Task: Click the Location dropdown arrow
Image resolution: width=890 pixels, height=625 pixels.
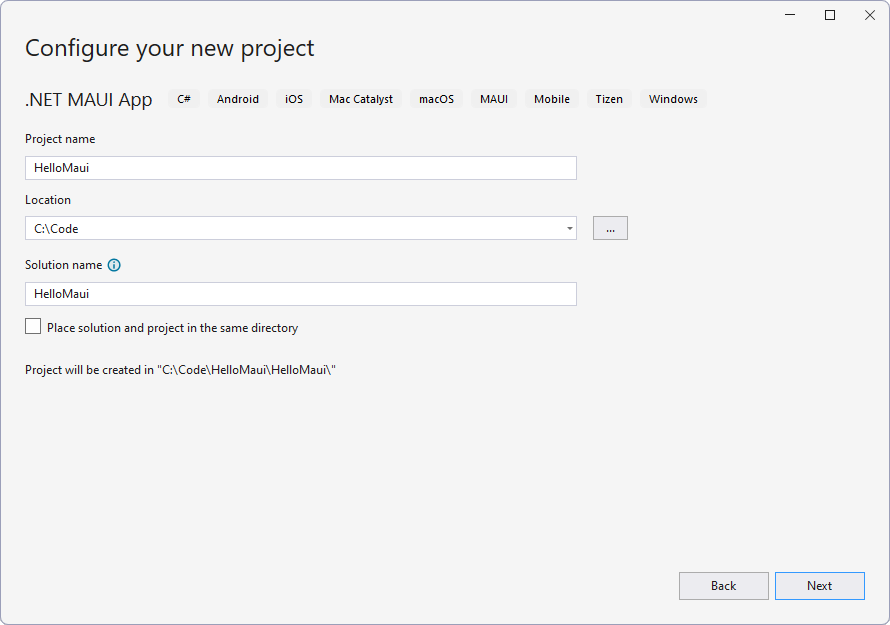Action: (x=569, y=228)
